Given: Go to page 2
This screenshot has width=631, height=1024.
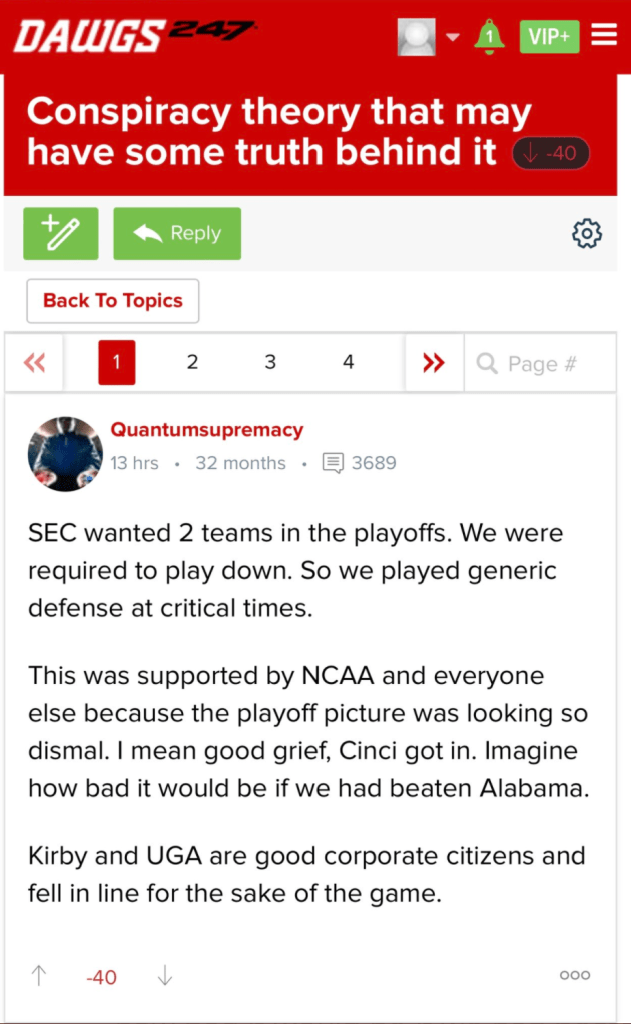Looking at the screenshot, I should click(192, 363).
